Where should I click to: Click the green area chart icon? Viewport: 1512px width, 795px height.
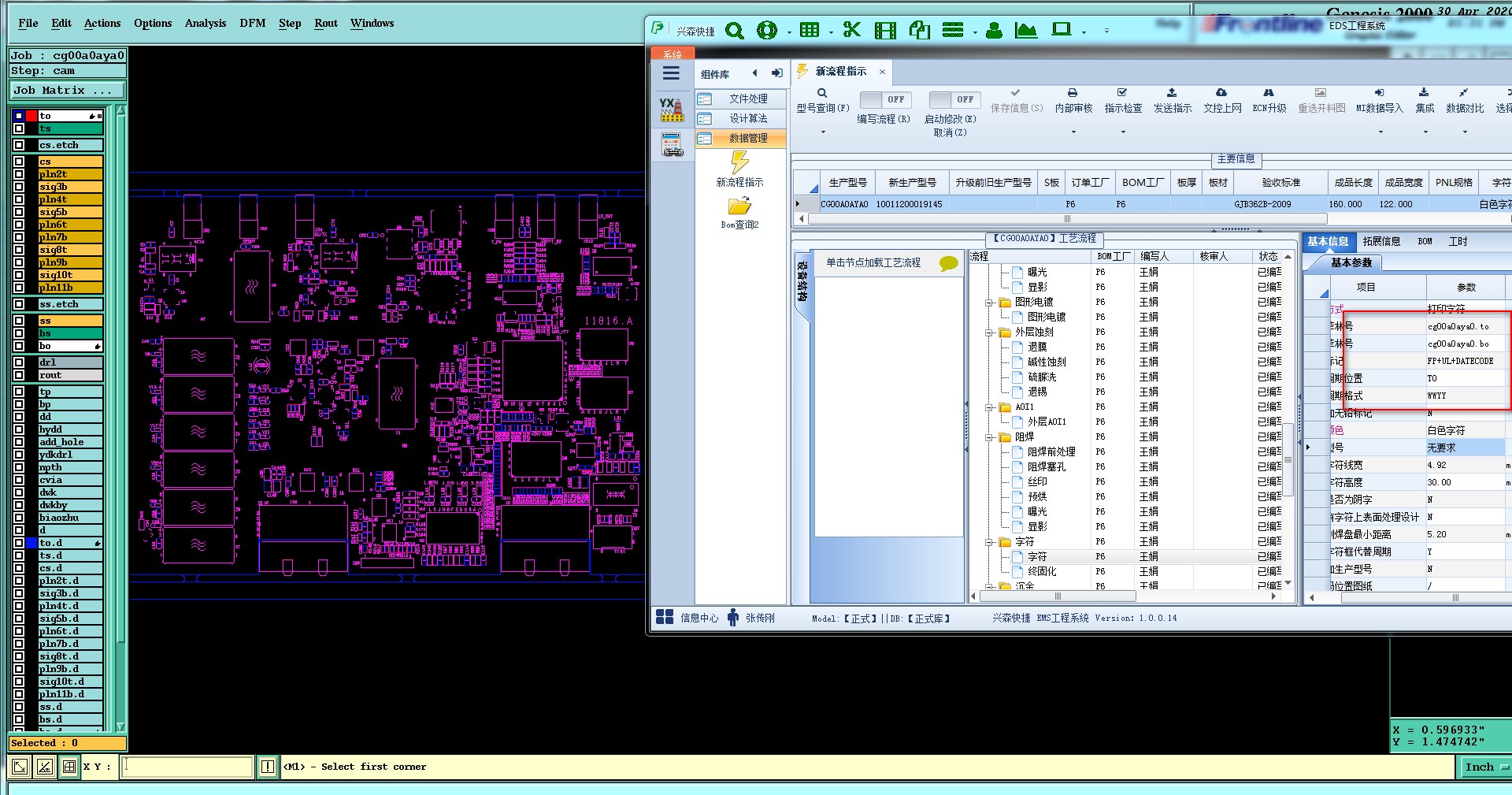(1026, 31)
